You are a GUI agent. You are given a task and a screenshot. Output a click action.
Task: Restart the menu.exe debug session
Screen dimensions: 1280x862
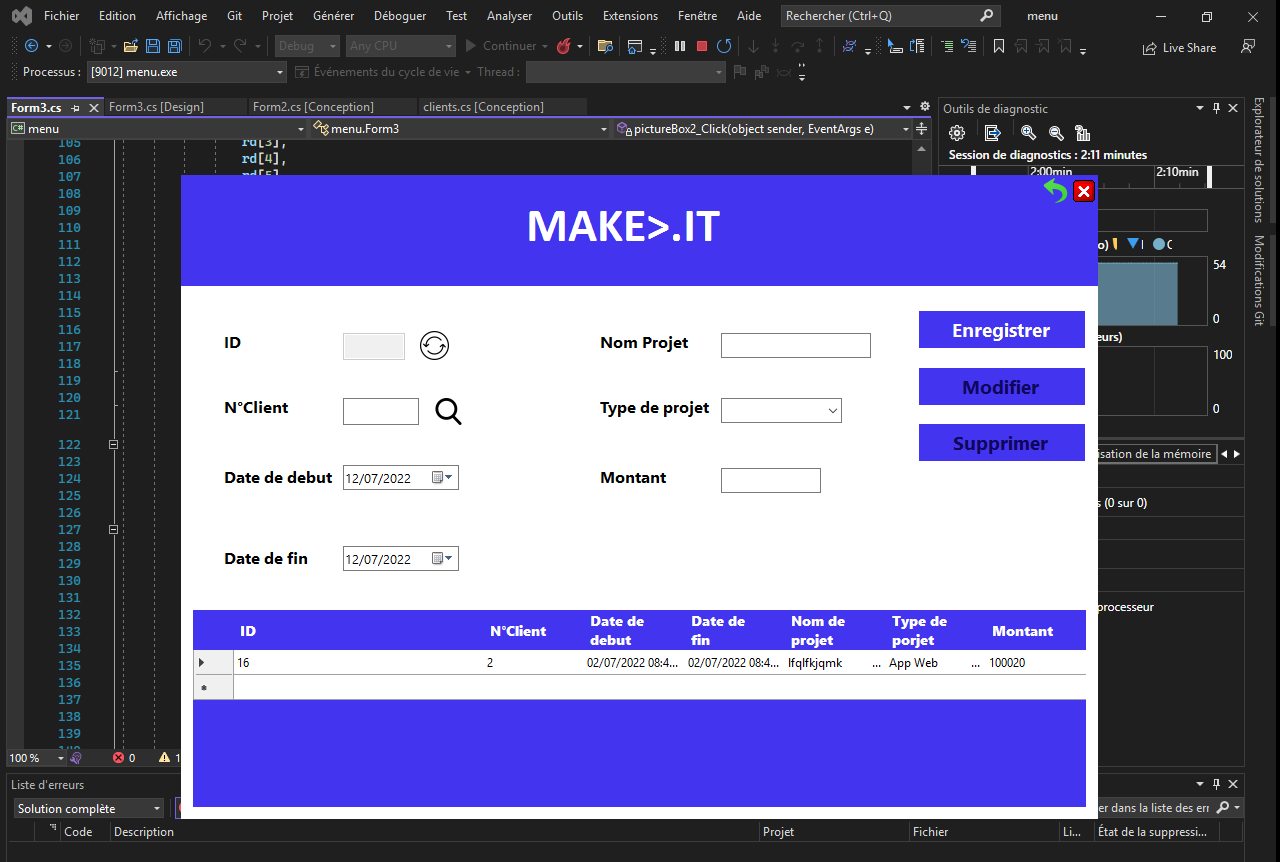pos(723,45)
